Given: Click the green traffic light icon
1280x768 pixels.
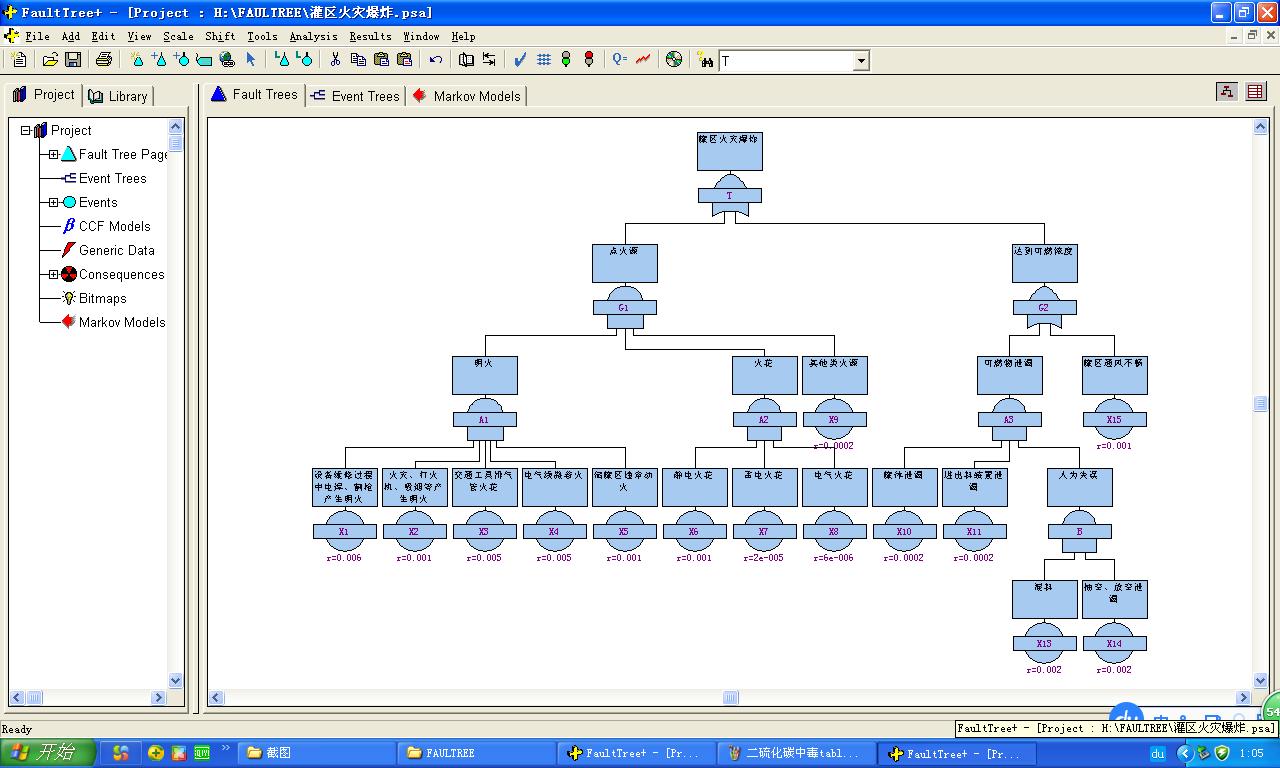Looking at the screenshot, I should pyautogui.click(x=566, y=60).
